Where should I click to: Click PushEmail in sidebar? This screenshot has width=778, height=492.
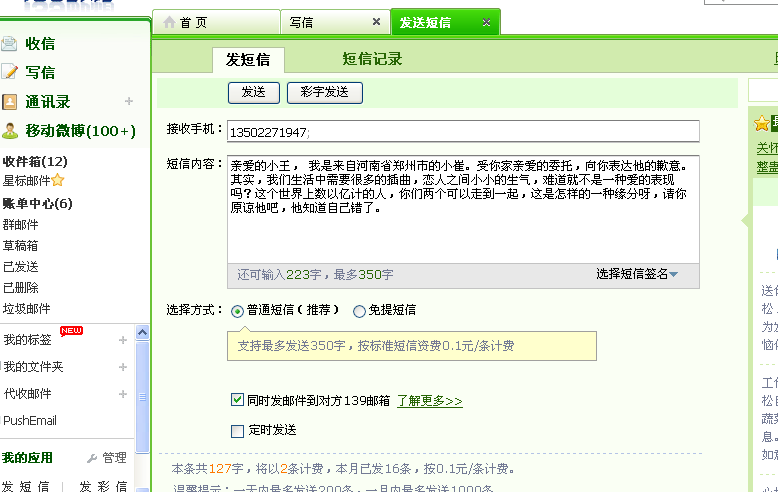click(30, 421)
